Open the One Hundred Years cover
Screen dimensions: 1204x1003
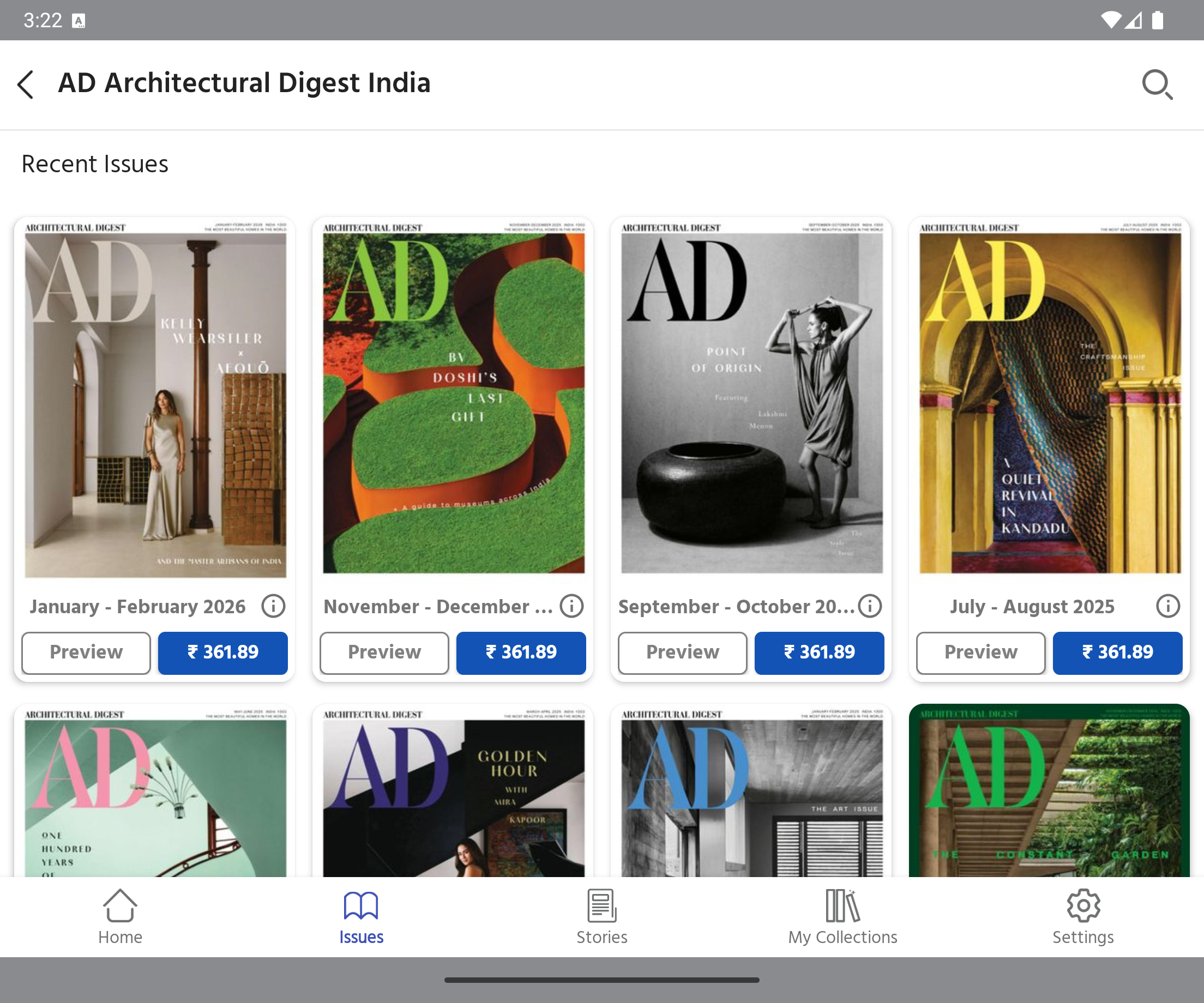click(155, 796)
